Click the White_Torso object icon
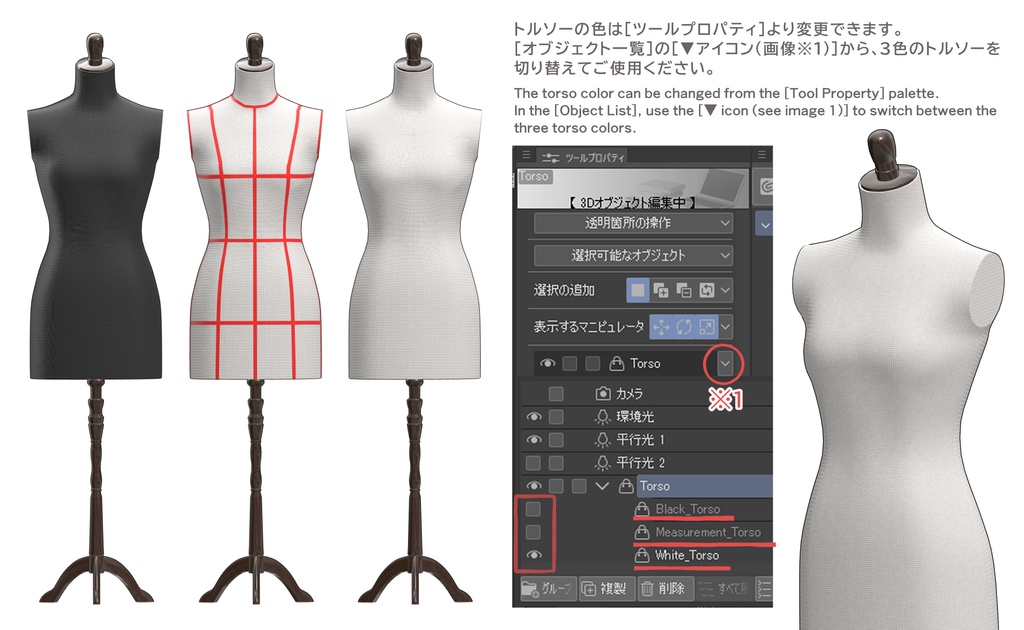The image size is (1024, 630). pyautogui.click(x=642, y=555)
